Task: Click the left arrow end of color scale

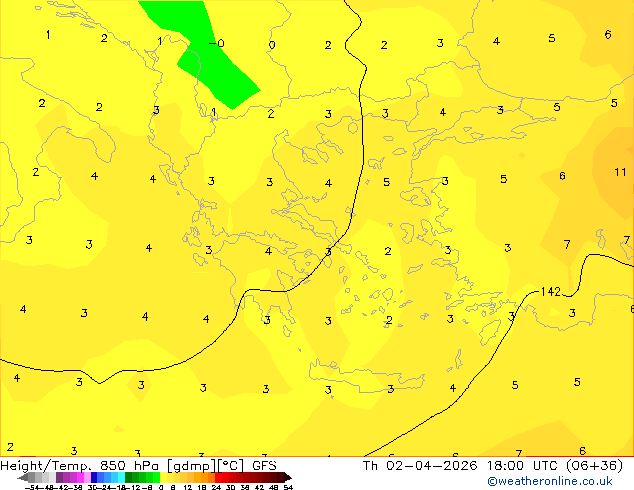Action: [x=23, y=478]
